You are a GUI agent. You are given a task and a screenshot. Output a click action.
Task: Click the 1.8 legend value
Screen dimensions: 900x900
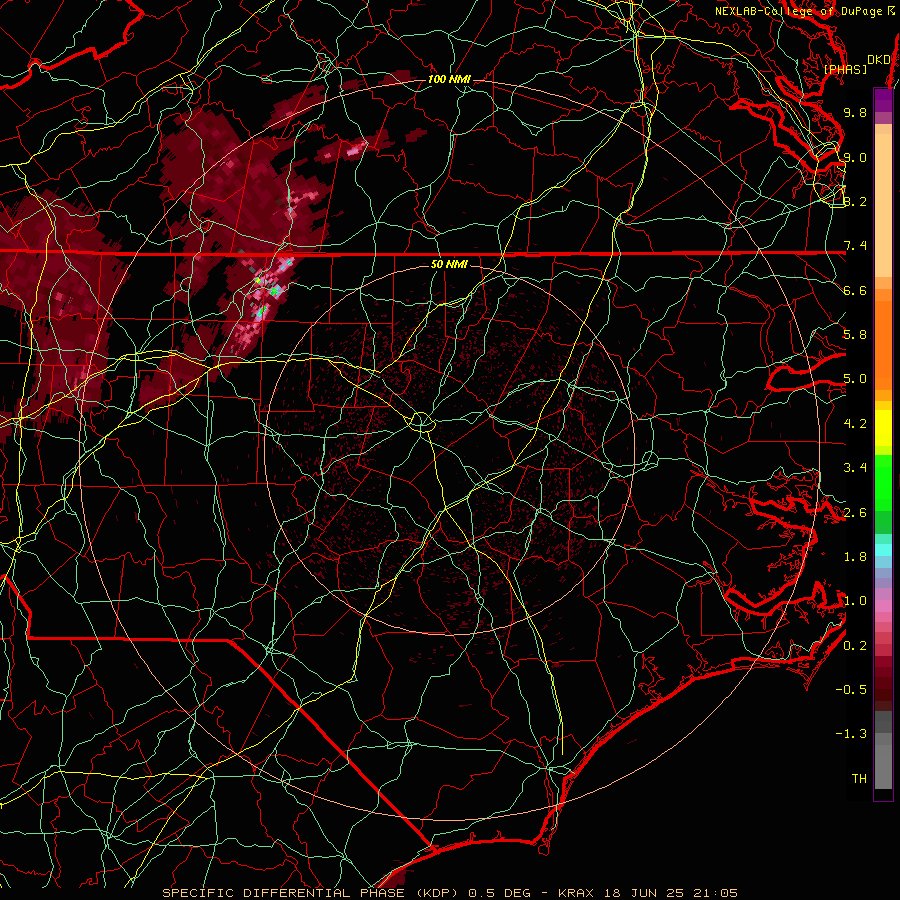pyautogui.click(x=855, y=557)
